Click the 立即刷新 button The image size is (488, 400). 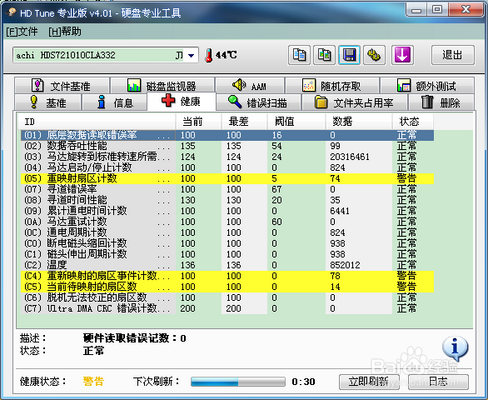(x=369, y=382)
